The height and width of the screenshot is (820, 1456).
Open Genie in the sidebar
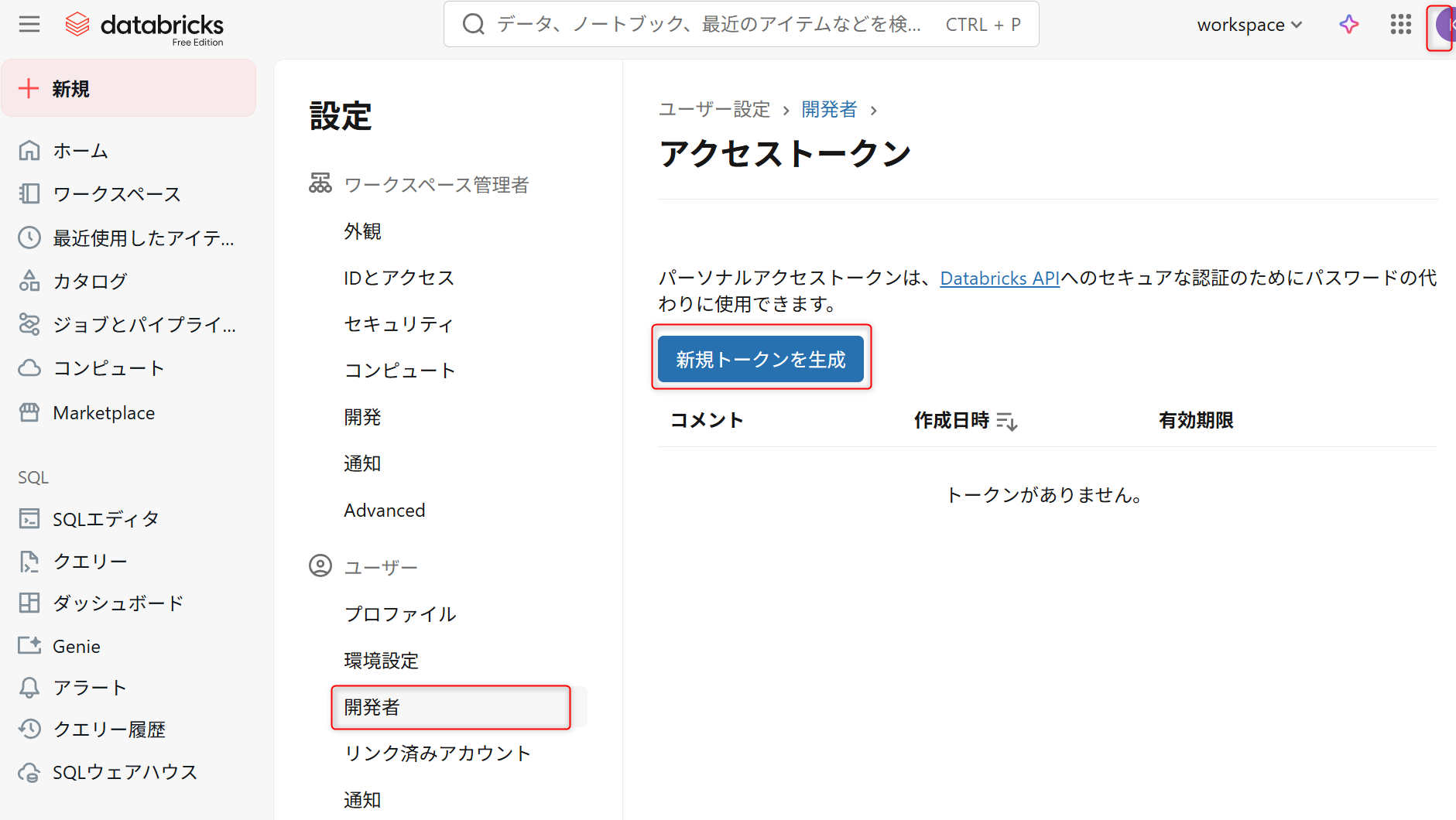point(76,646)
